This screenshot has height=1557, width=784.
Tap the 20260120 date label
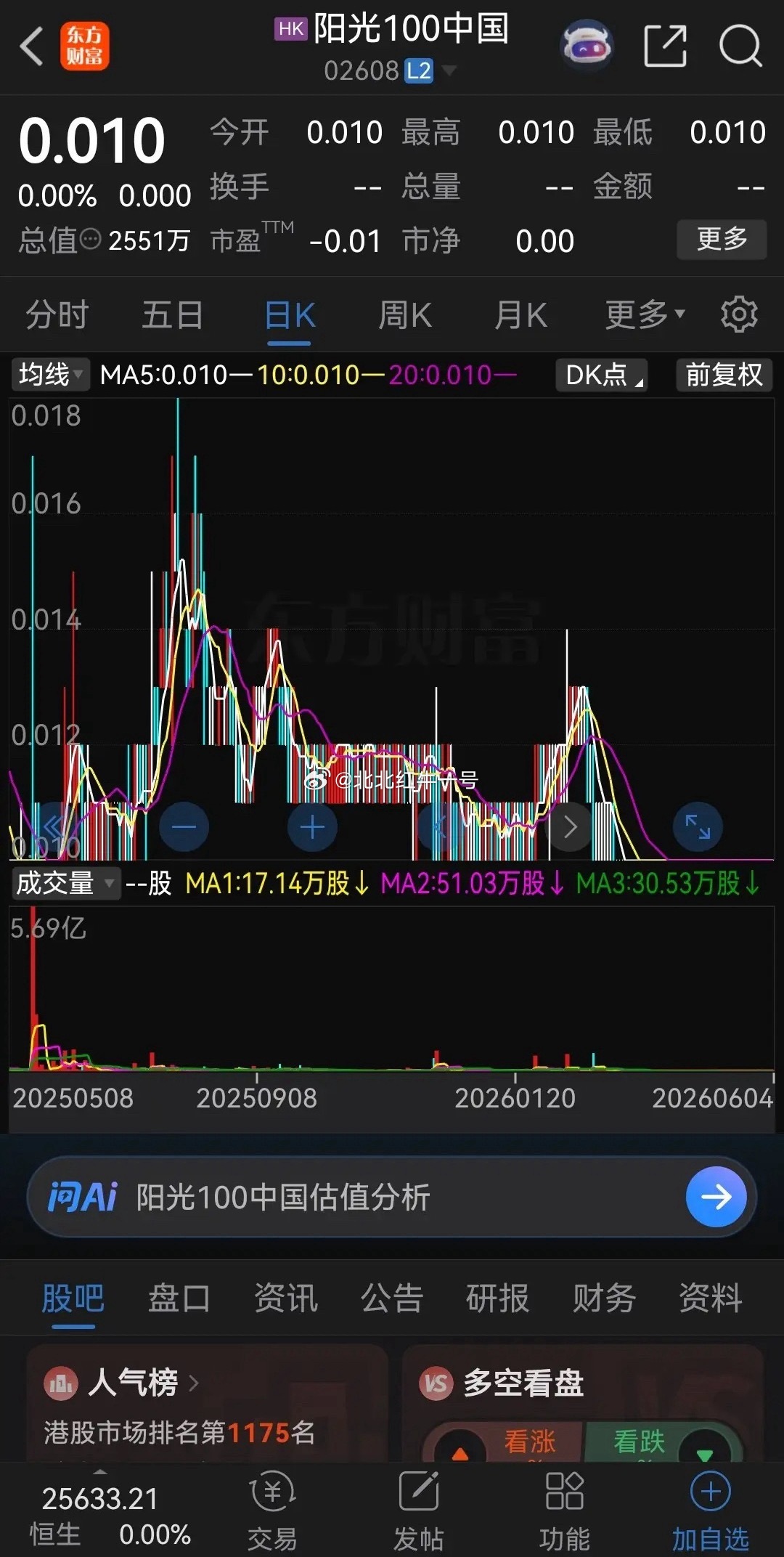[x=515, y=1098]
